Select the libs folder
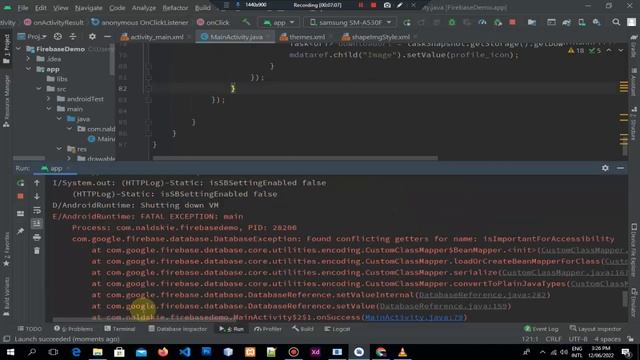The height and width of the screenshot is (360, 640). click(x=57, y=79)
